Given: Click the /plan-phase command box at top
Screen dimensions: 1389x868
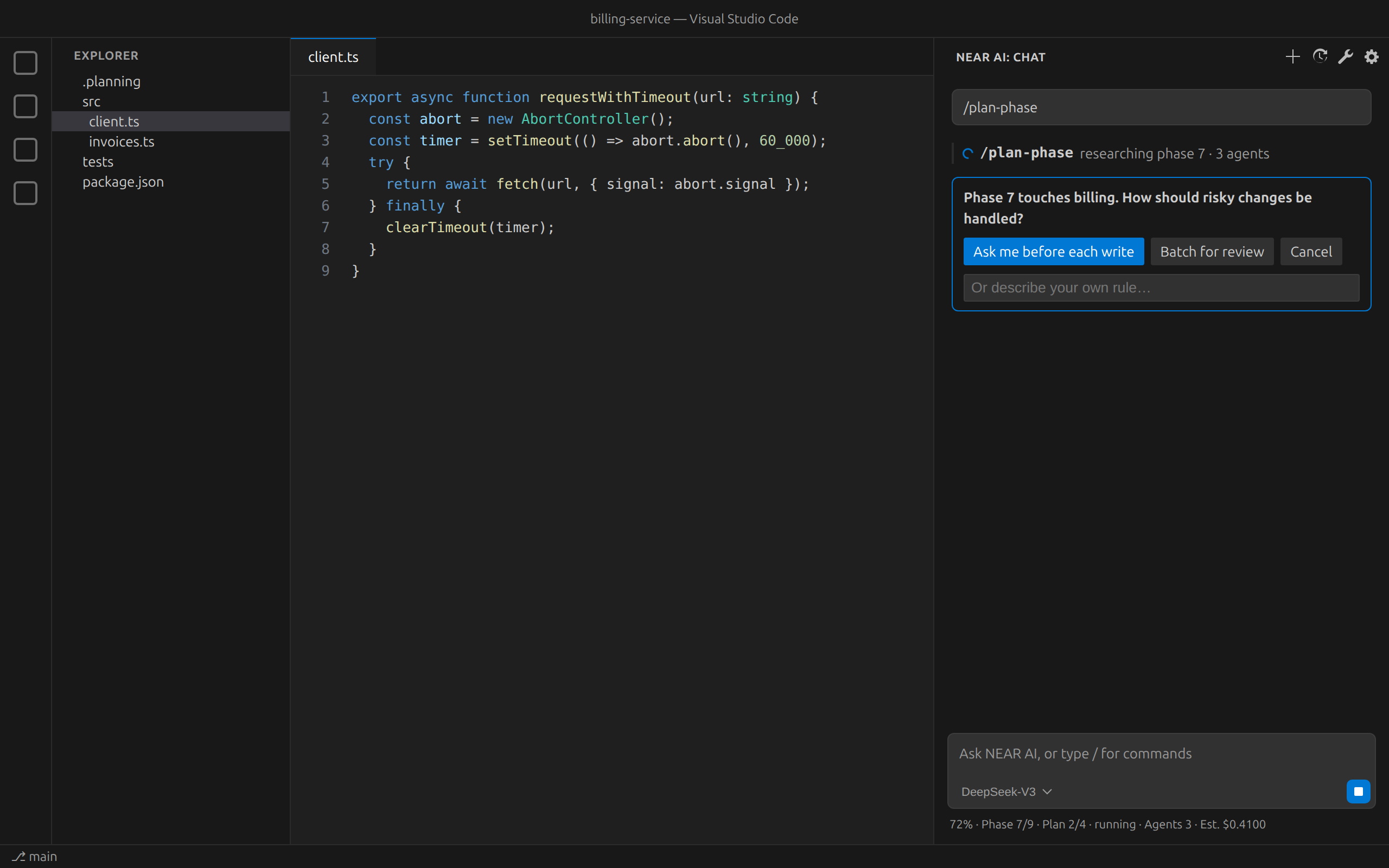Looking at the screenshot, I should [1161, 107].
